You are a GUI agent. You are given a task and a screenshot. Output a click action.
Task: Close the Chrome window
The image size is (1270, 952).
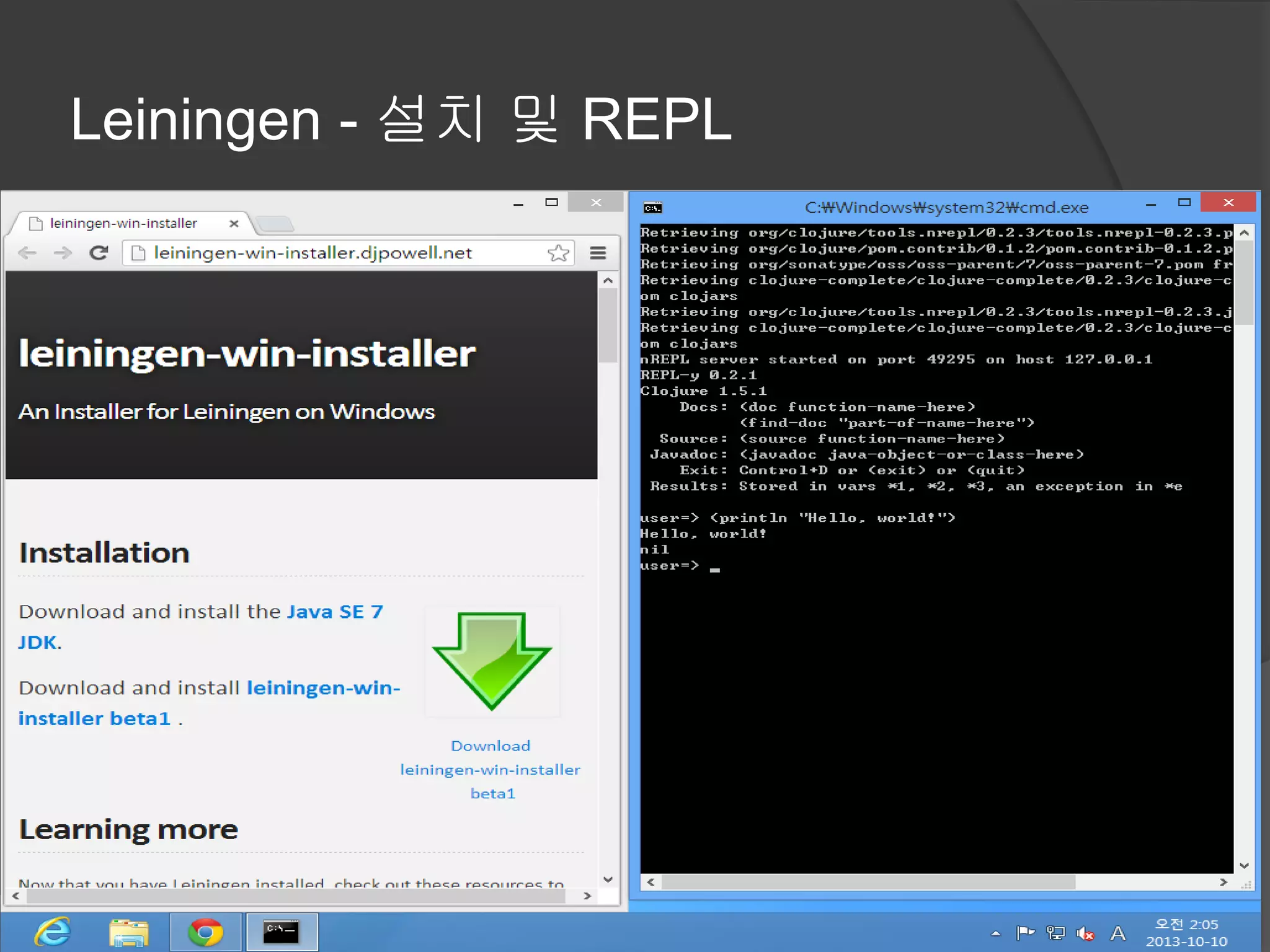(595, 202)
